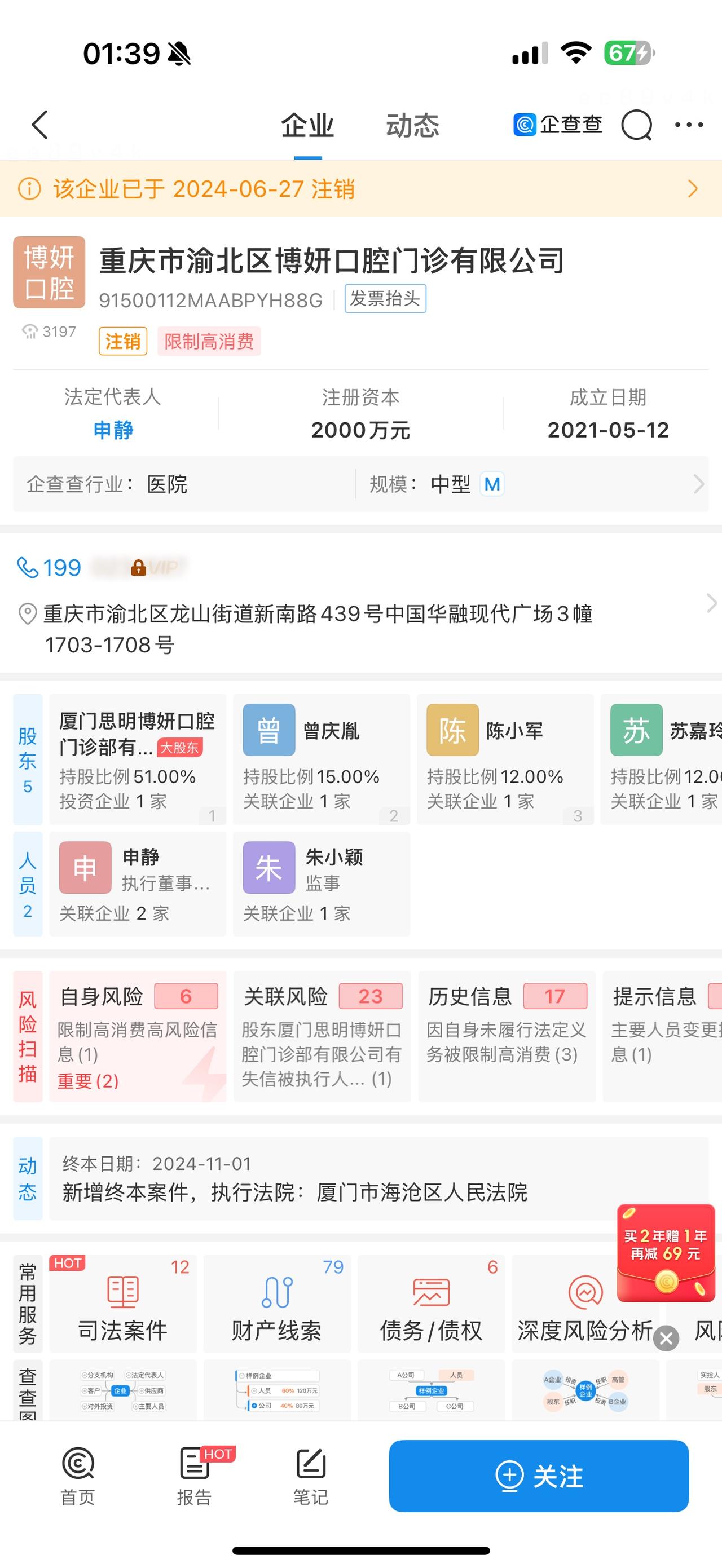Tap the company name title
The width and height of the screenshot is (722, 1568).
click(332, 260)
